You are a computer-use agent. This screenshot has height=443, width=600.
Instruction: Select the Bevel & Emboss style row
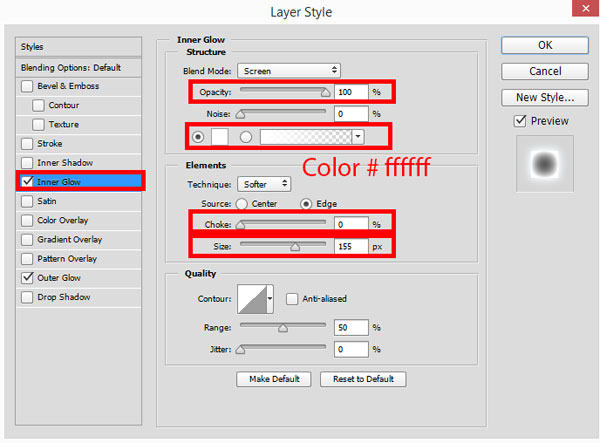(x=78, y=86)
